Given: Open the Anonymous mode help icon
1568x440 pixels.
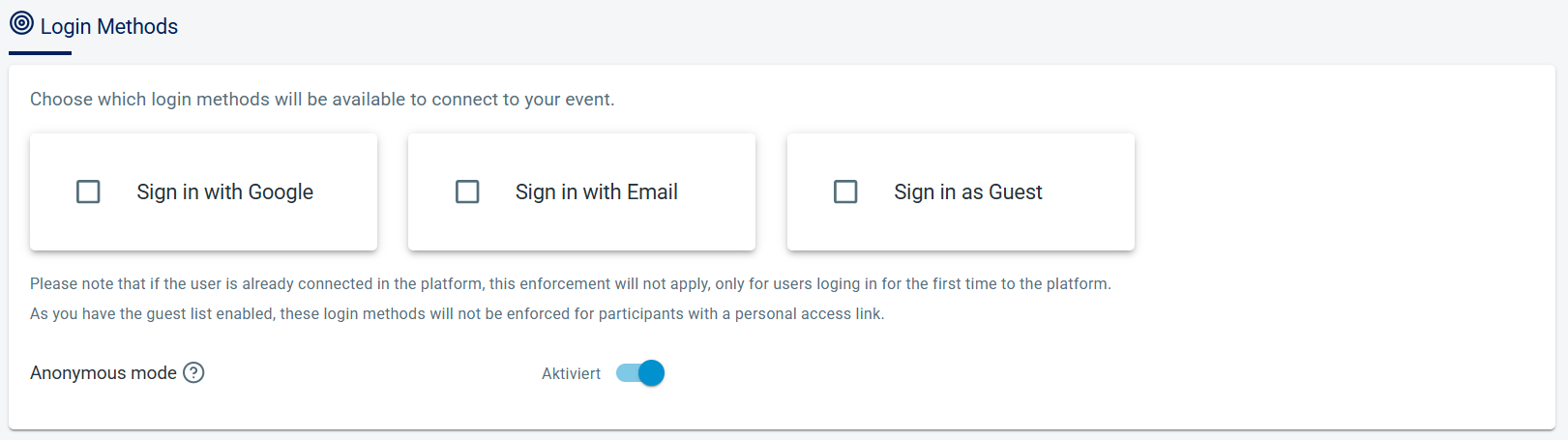Looking at the screenshot, I should 193,372.
